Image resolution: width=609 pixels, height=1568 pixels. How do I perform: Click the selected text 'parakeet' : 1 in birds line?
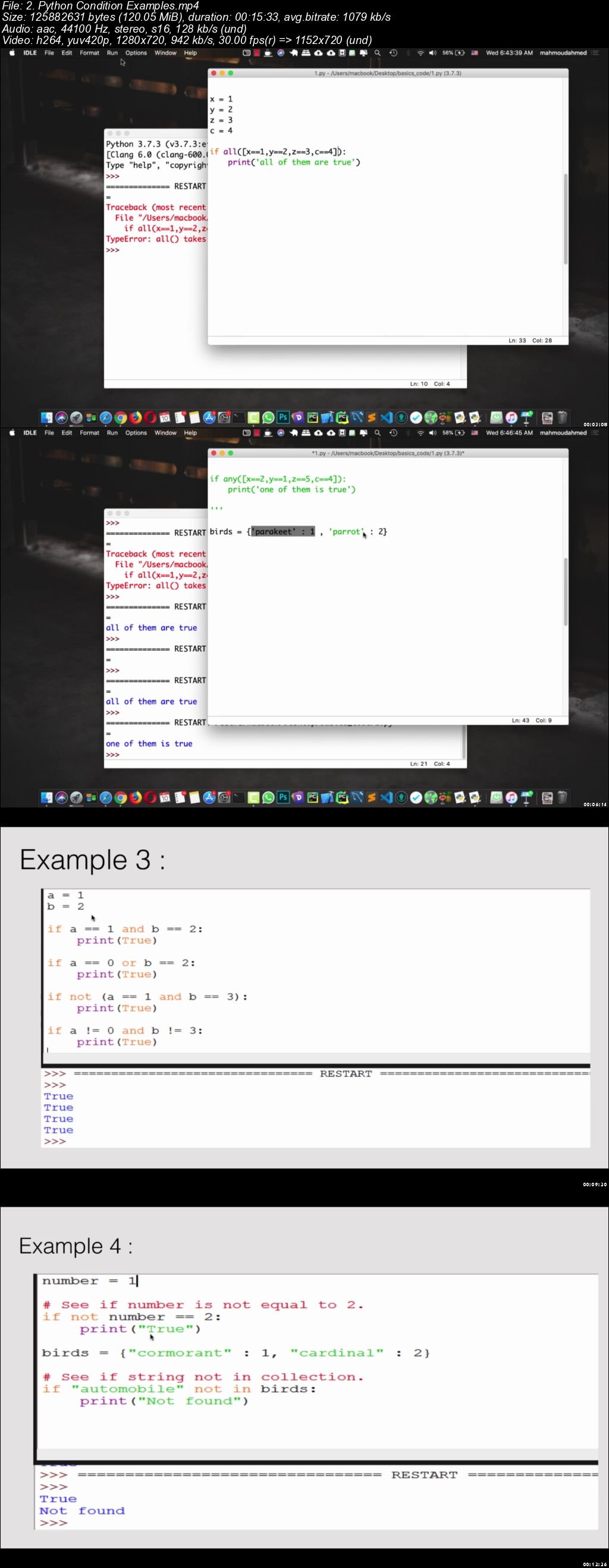(x=283, y=532)
